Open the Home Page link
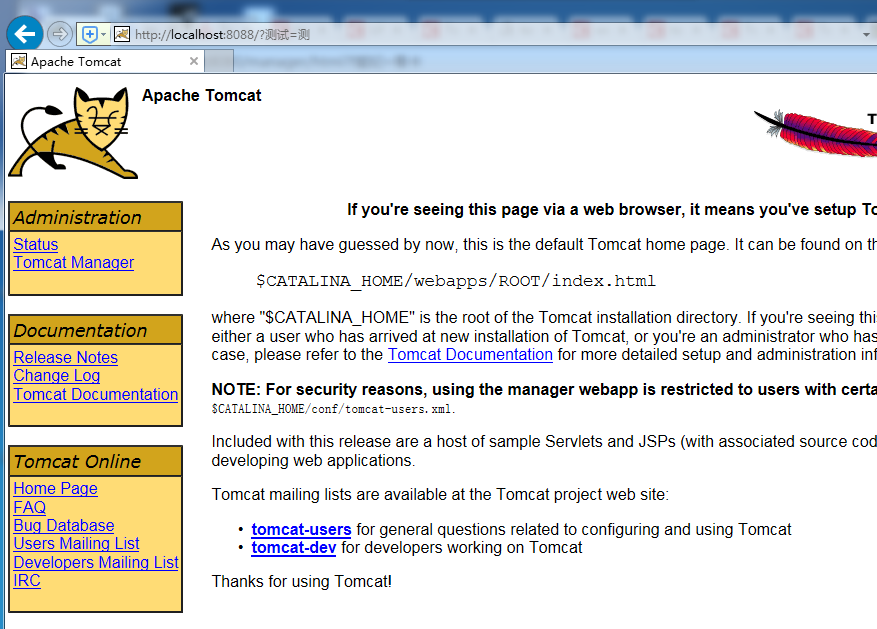Screen dimensions: 877x629 (55, 489)
